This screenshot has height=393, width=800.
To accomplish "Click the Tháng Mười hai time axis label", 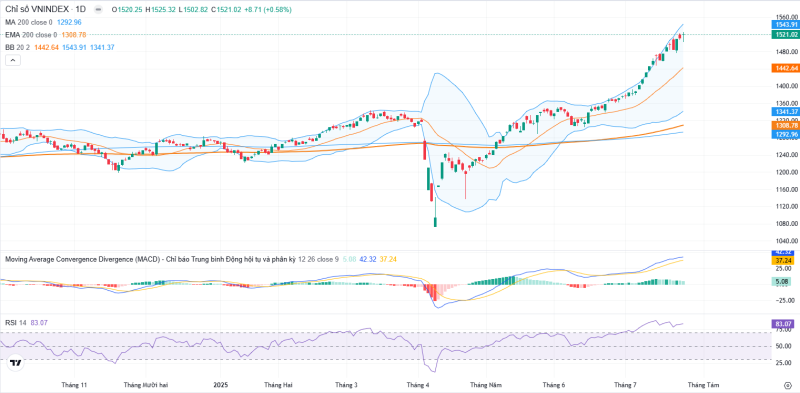I will tap(145, 384).
